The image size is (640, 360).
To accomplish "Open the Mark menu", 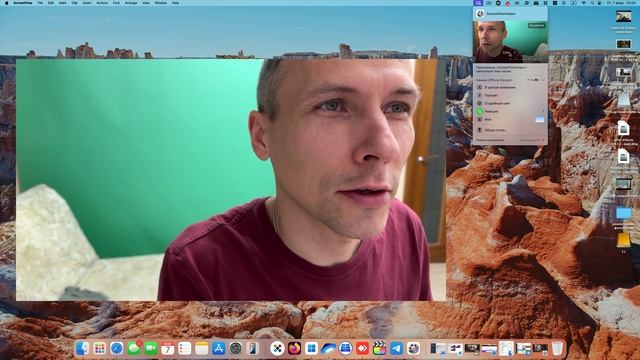I will (x=62, y=3).
